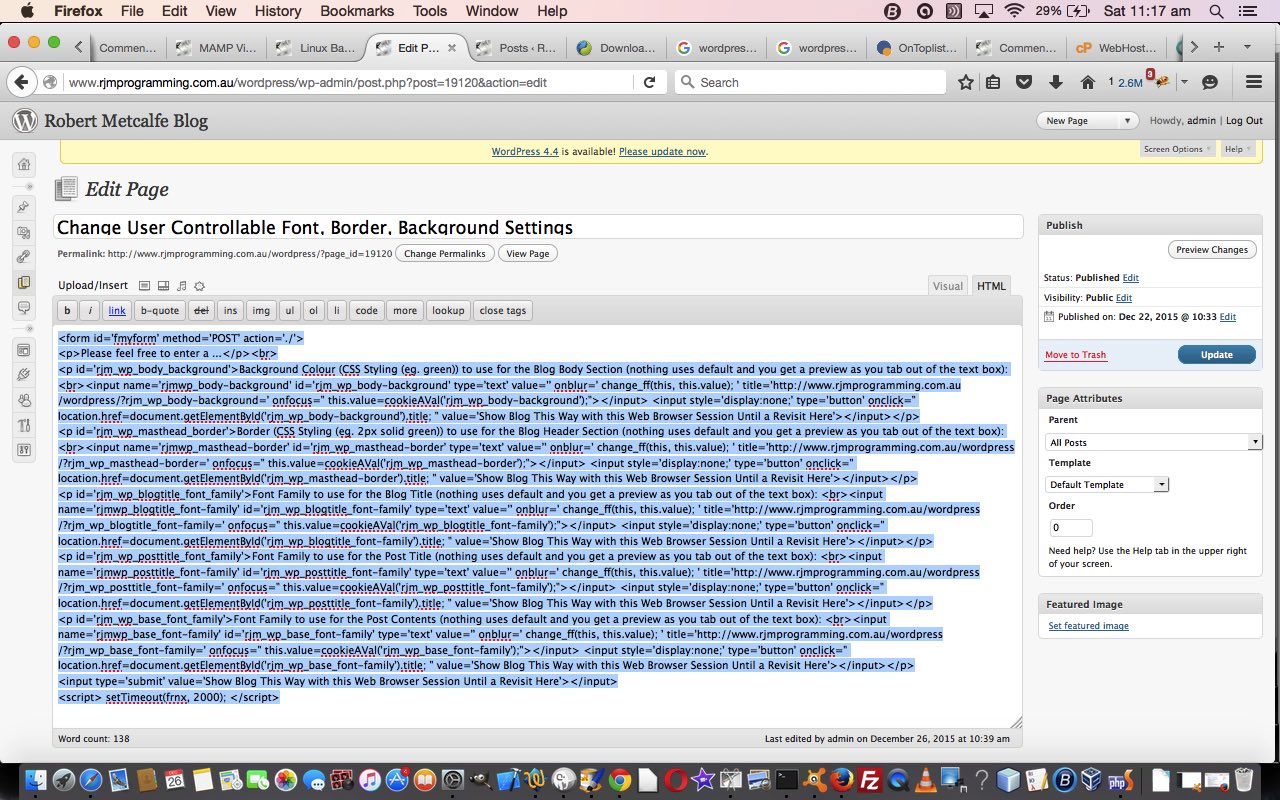Show bookmarks list icon in Firefox toolbar
The width and height of the screenshot is (1280, 800).
(994, 82)
